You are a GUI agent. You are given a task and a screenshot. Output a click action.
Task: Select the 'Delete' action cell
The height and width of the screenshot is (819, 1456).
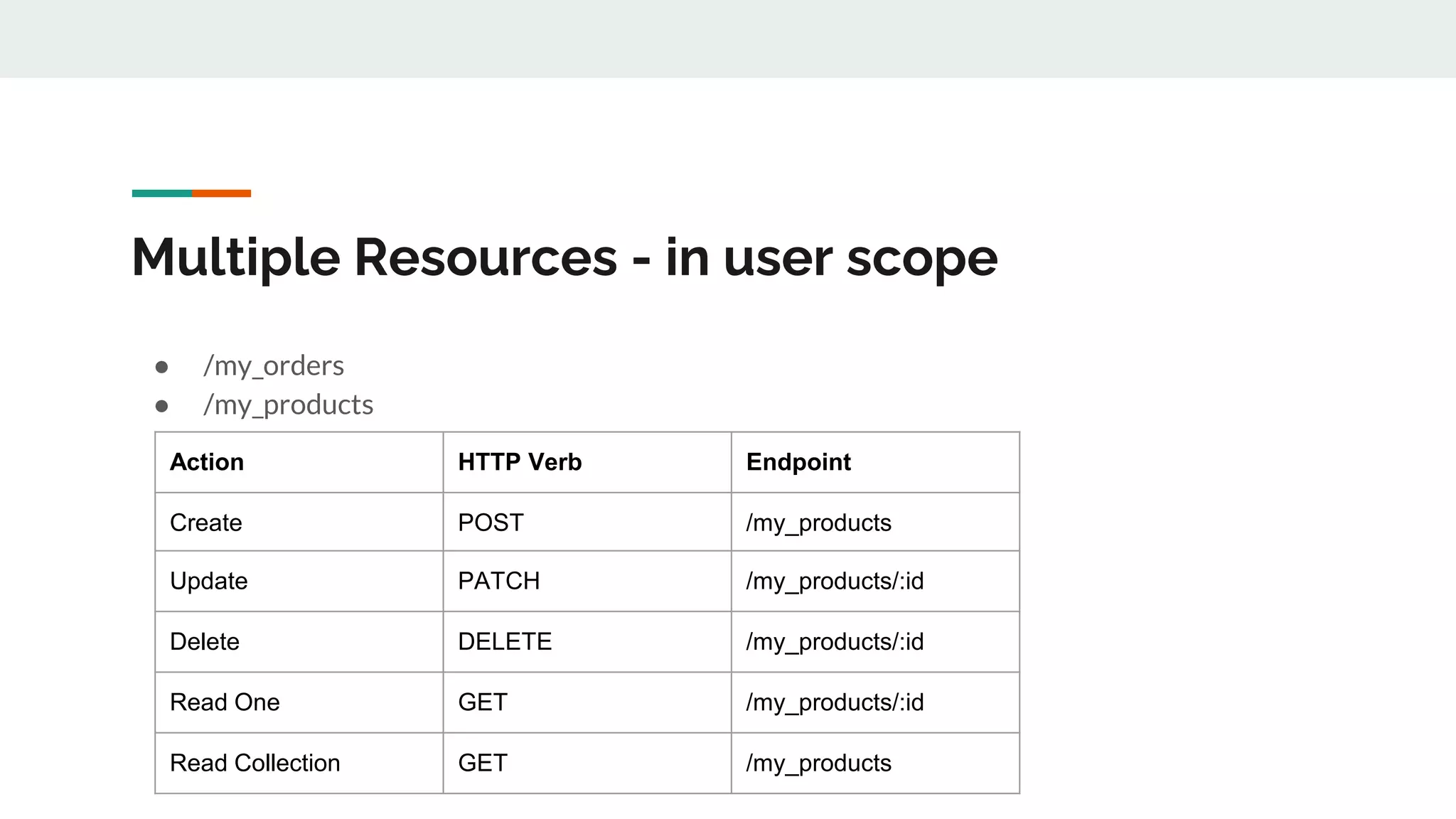click(x=299, y=642)
